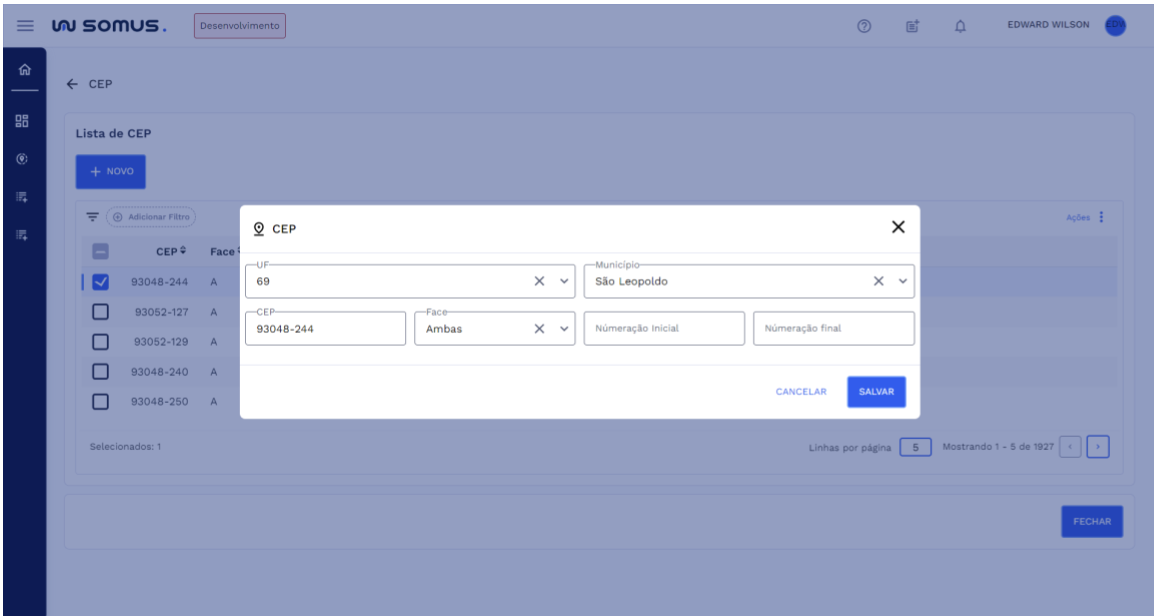Go to next page of results
The height and width of the screenshot is (616, 1154).
click(x=1098, y=446)
